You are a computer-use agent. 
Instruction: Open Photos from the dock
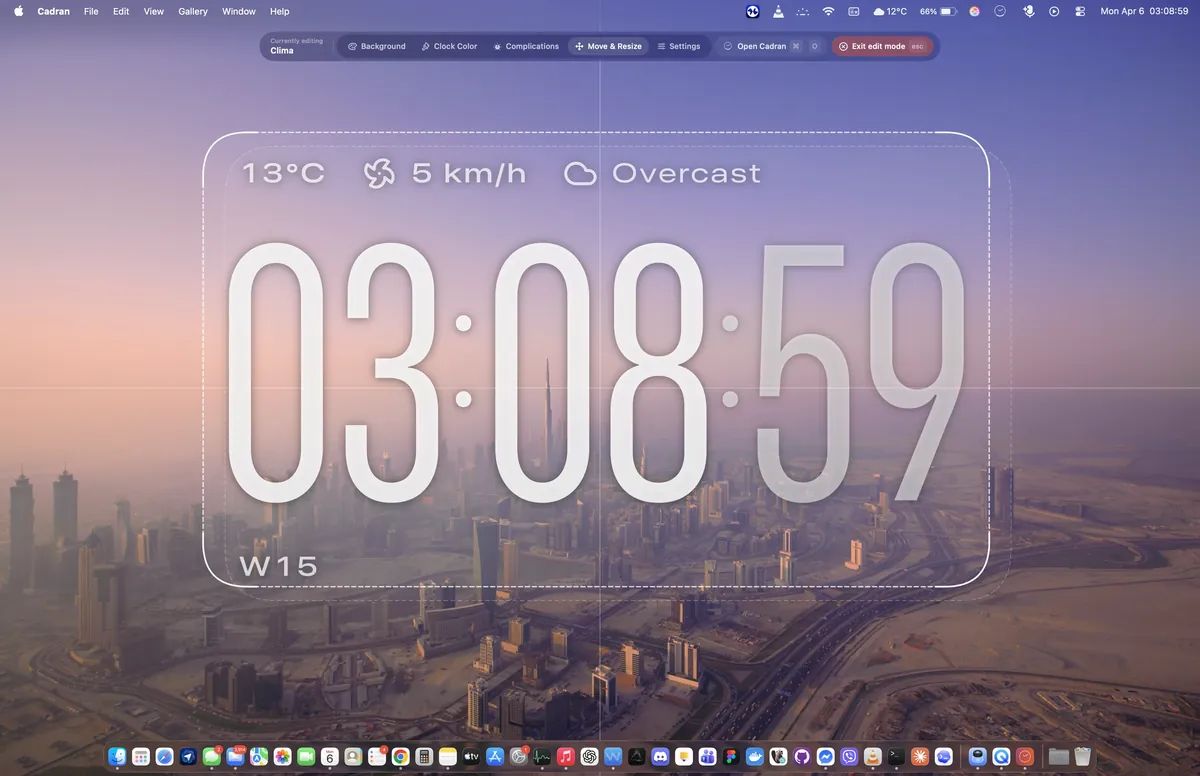[x=283, y=757]
